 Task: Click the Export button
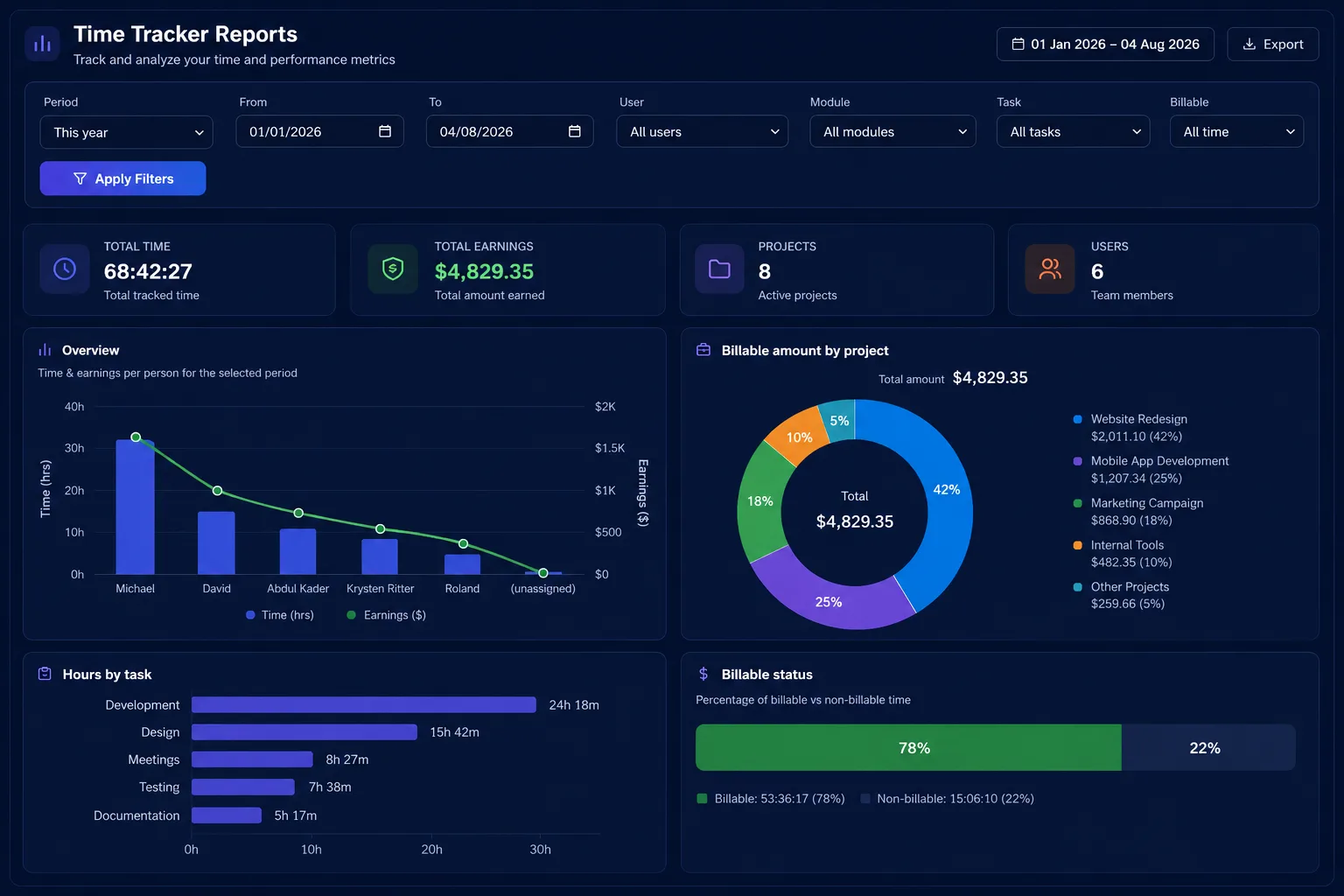1273,44
